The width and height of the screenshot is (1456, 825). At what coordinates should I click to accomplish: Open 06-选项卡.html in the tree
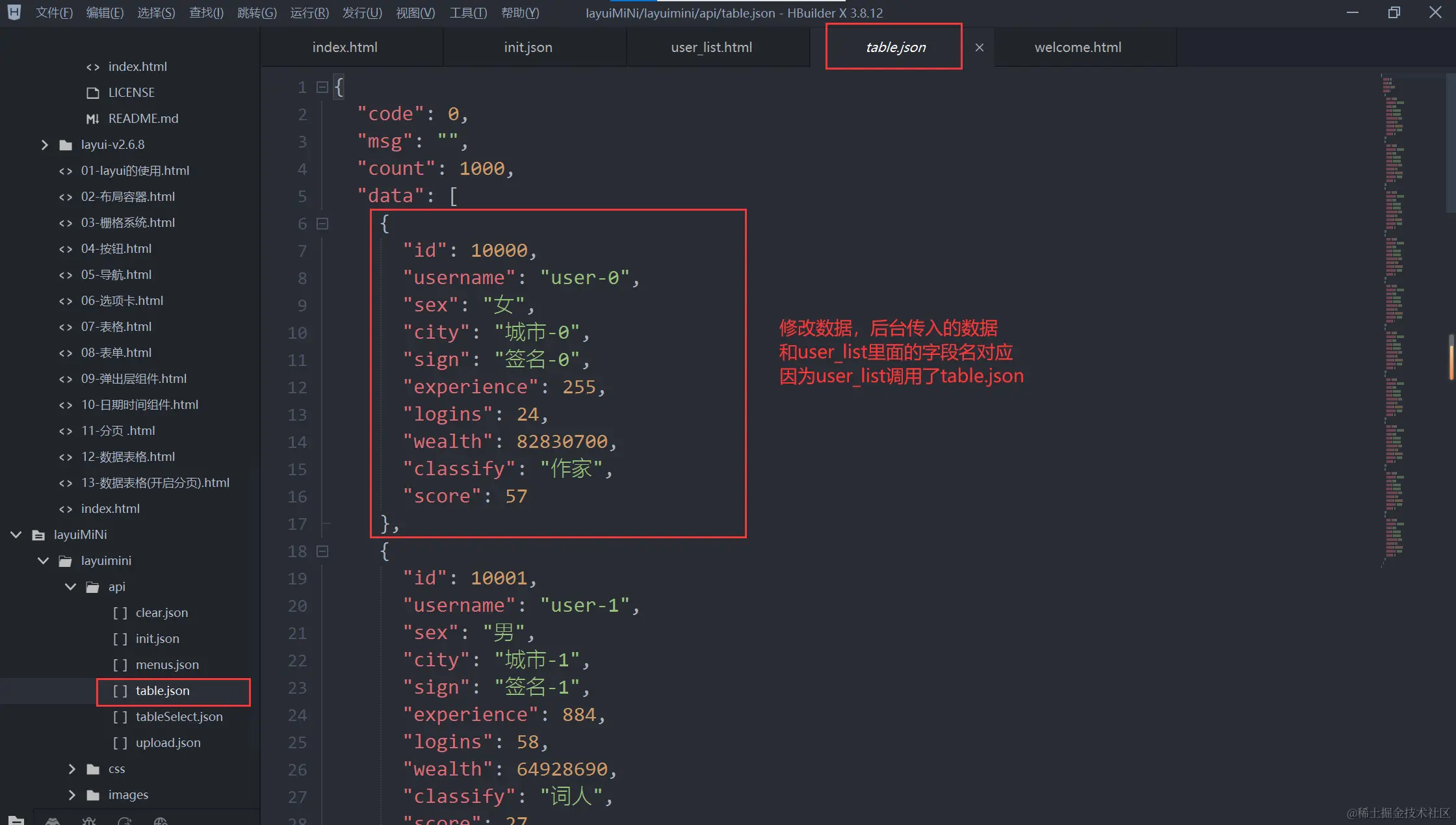(x=122, y=301)
